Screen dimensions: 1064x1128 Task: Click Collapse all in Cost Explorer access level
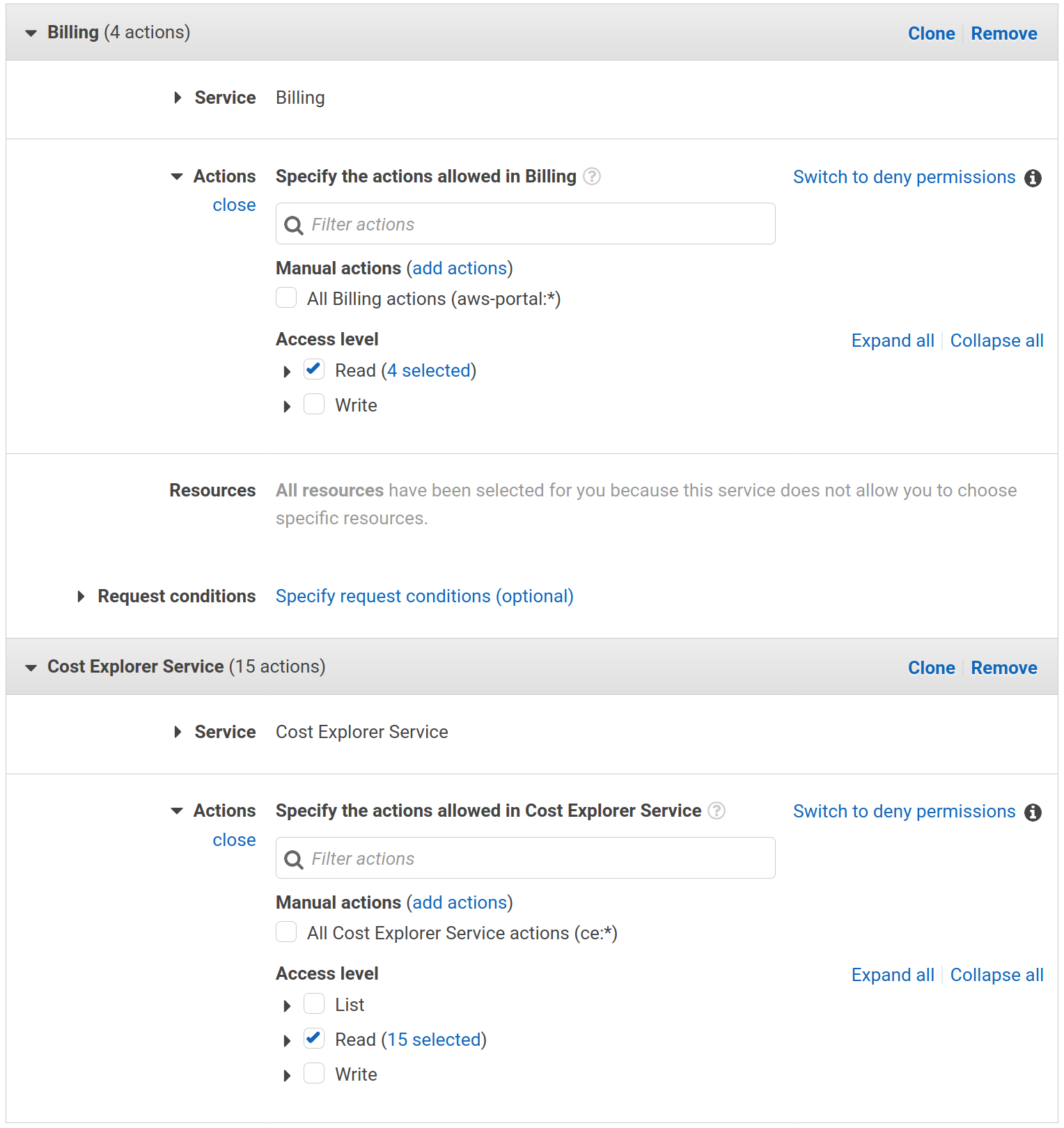pos(996,976)
